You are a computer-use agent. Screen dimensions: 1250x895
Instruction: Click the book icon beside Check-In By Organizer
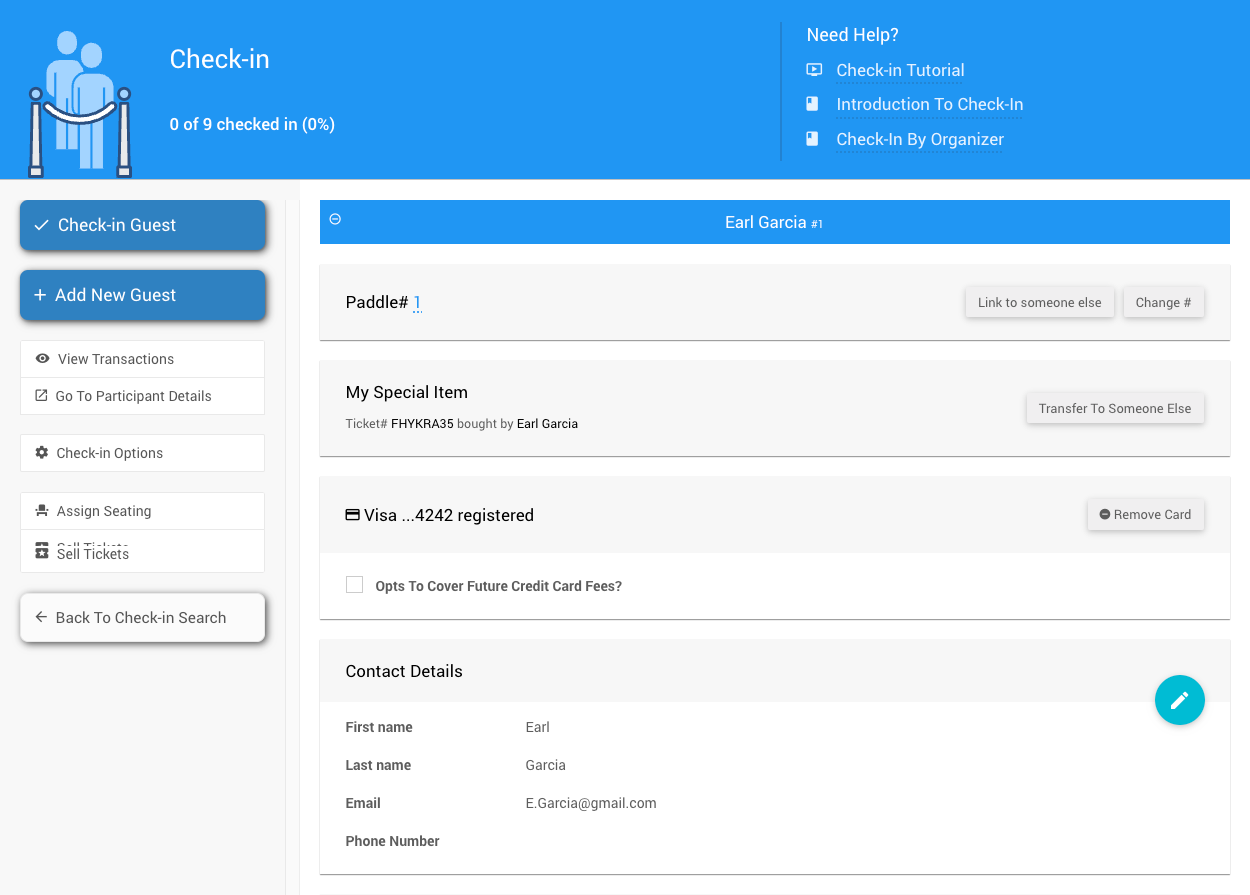coord(813,139)
